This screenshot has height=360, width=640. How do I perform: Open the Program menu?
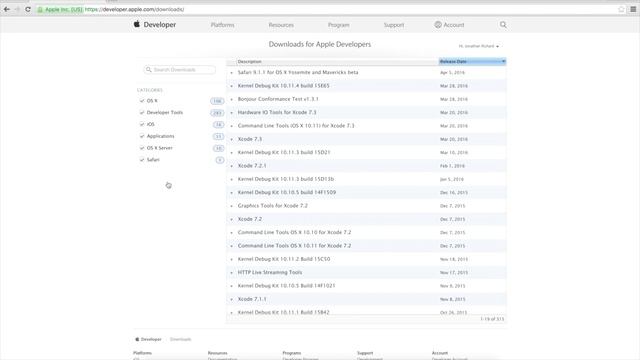coord(338,25)
